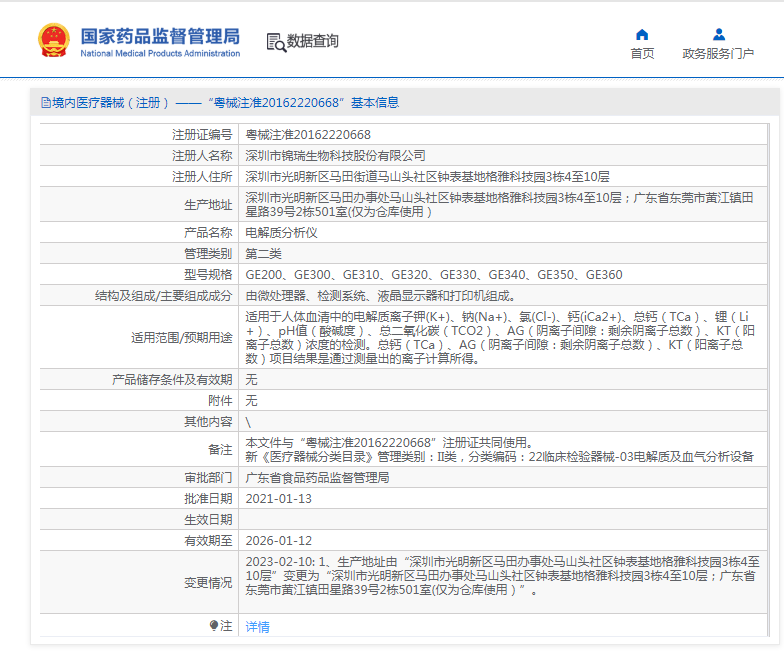Image resolution: width=784 pixels, height=654 pixels.
Task: Click the 有效期至 label
Action: (x=208, y=541)
